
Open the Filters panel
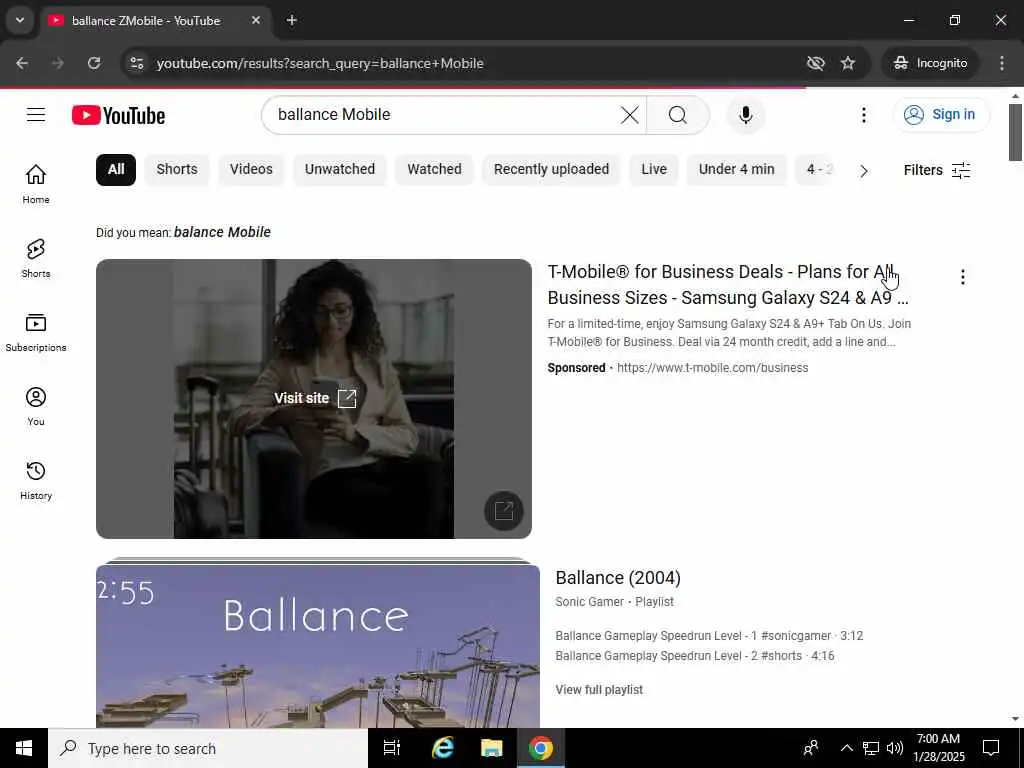pos(937,170)
